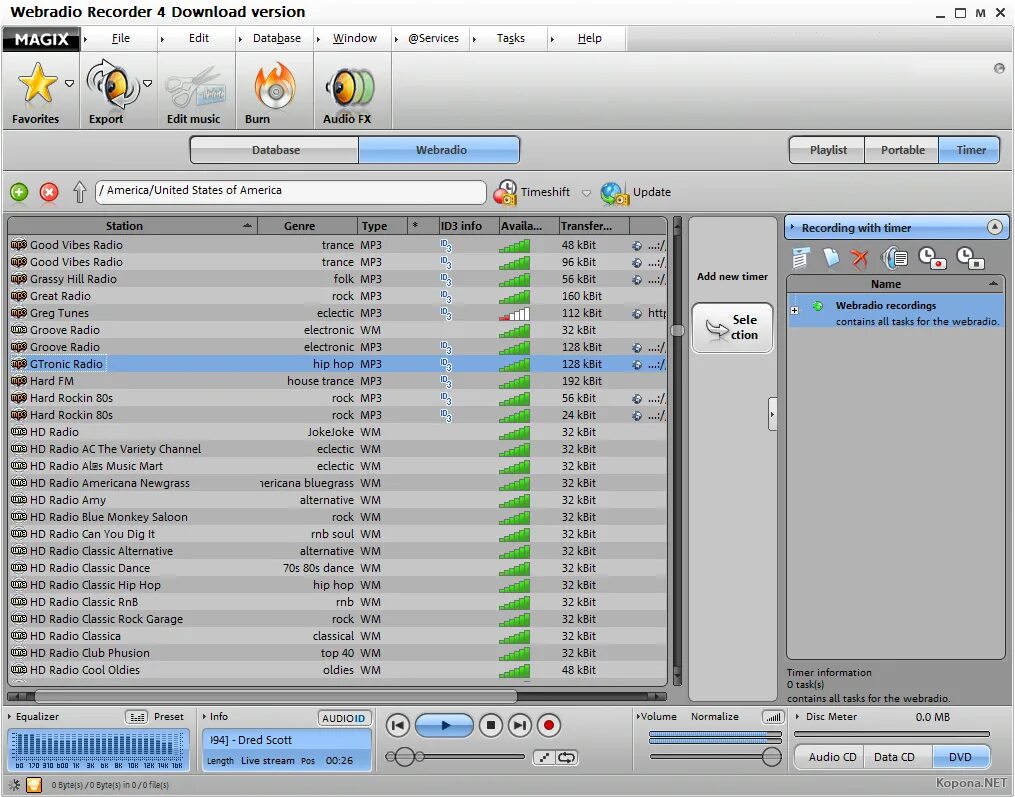This screenshot has width=1015, height=797.
Task: Click the Edit music scissors icon
Action: 195,87
